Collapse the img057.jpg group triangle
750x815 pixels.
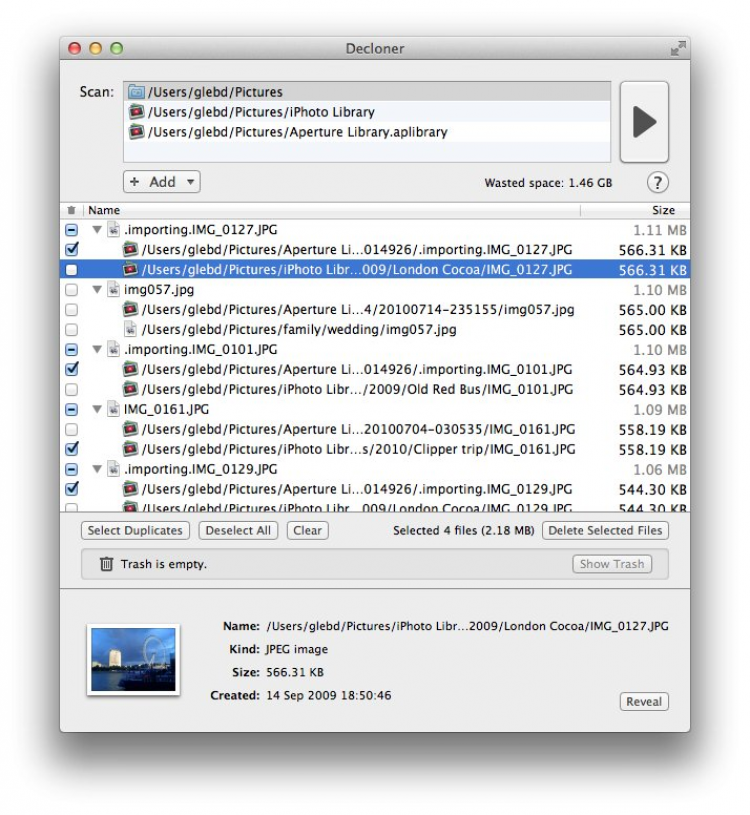97,290
